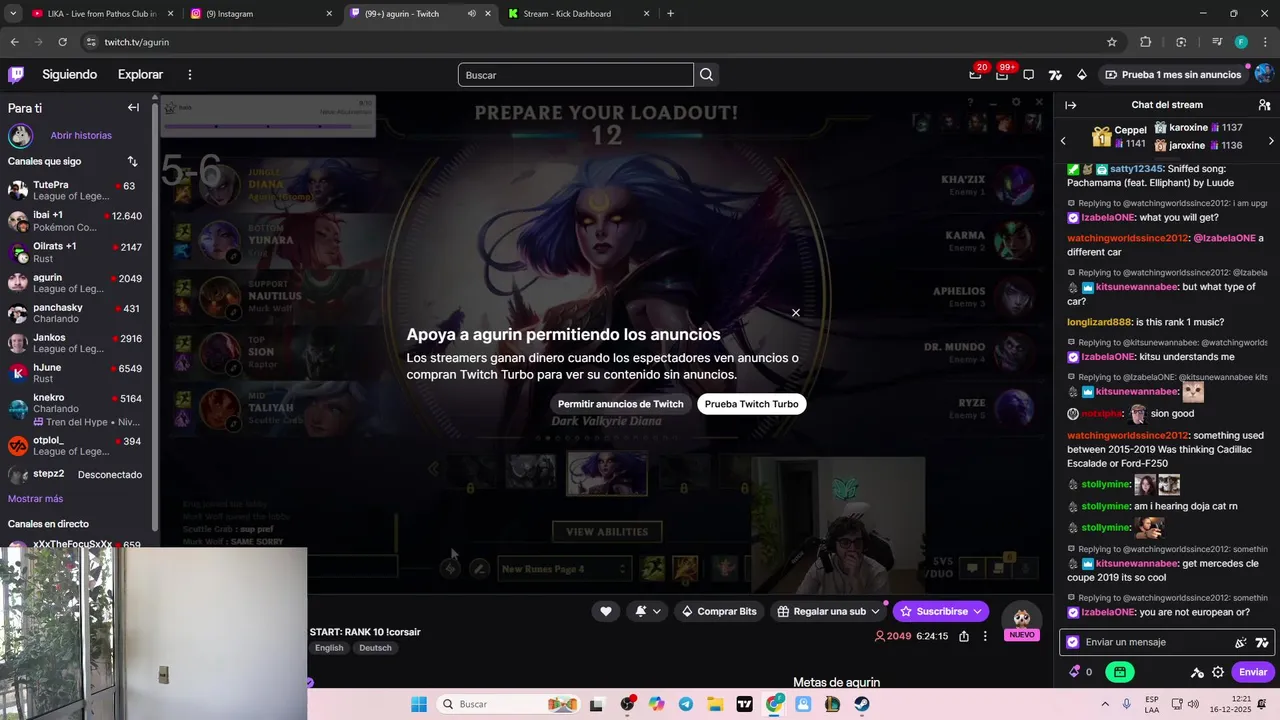Viewport: 1280px width, 720px height.
Task: Open Chrome tab search dropdown arrow
Action: (x=13, y=14)
